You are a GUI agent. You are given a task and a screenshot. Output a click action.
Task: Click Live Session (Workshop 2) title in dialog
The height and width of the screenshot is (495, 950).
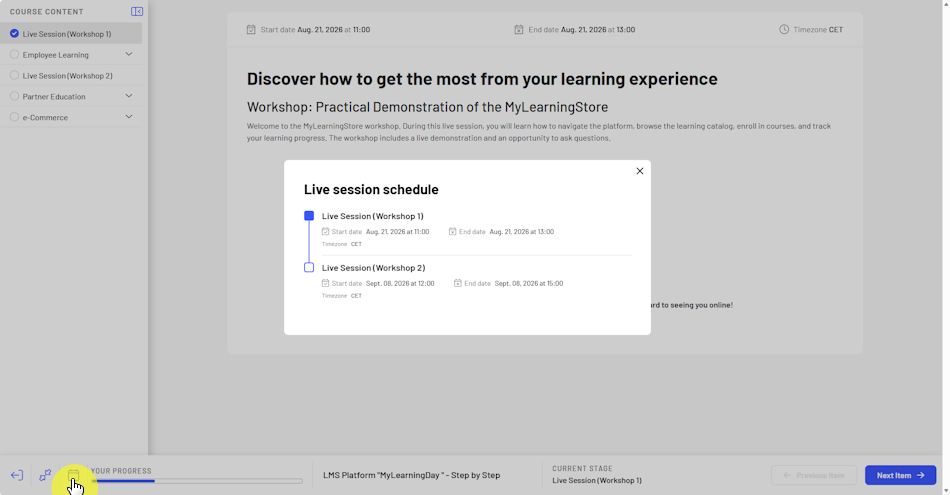(373, 267)
